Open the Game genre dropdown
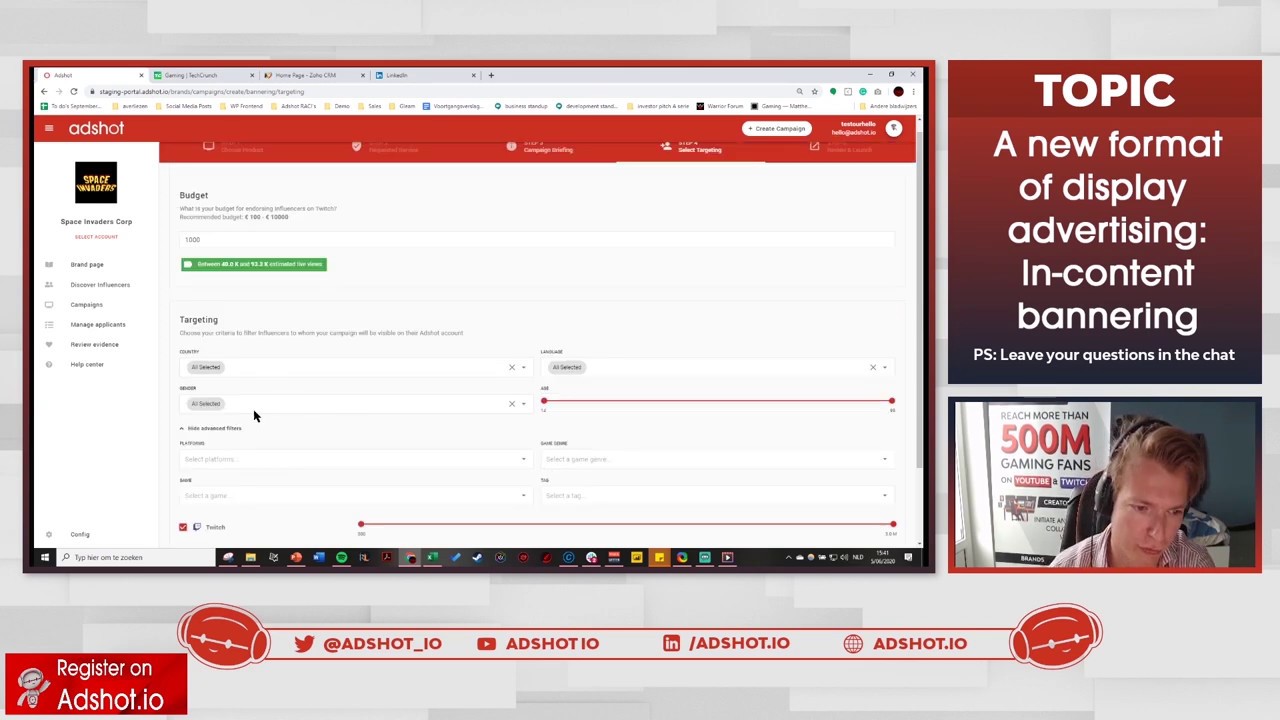 click(x=716, y=459)
